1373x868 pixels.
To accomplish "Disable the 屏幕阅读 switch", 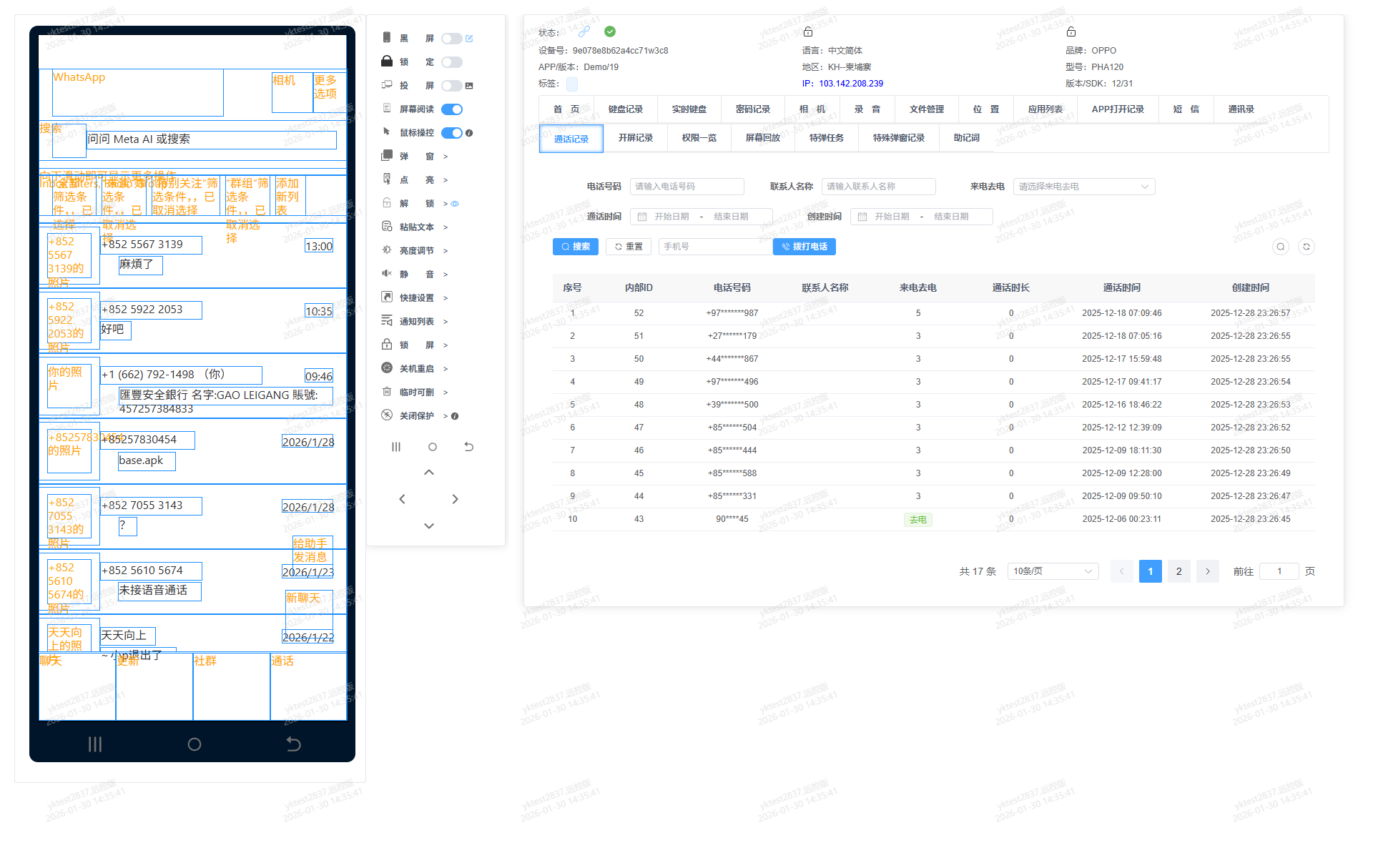I will tap(452, 109).
